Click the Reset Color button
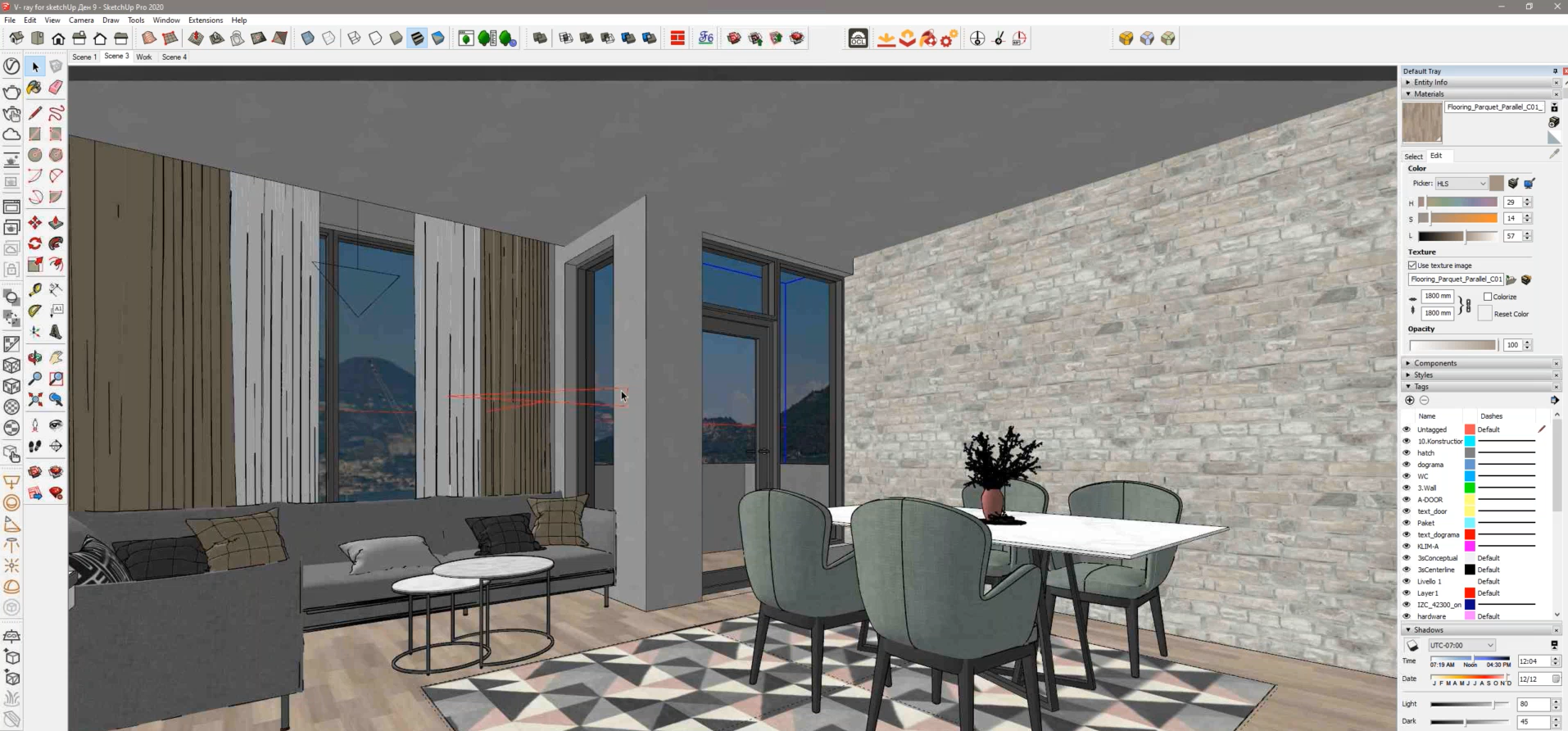Viewport: 1568px width, 731px height. pos(1511,314)
